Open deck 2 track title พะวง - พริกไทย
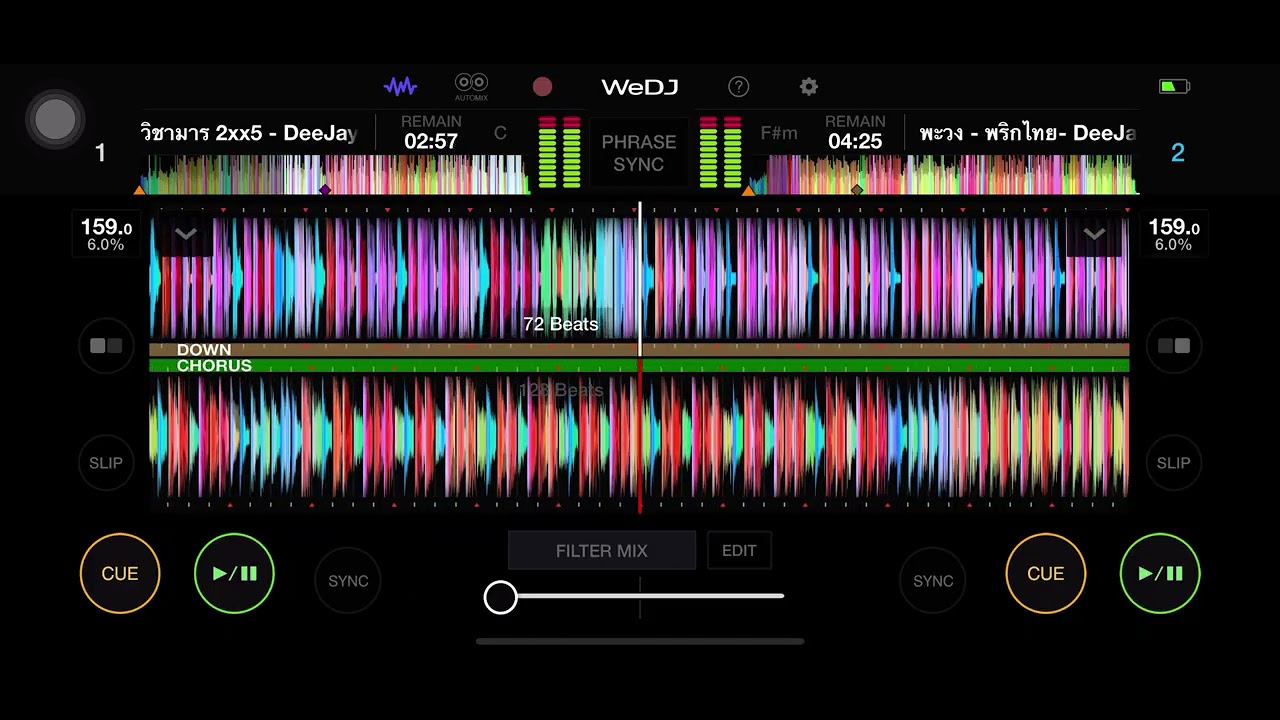1280x720 pixels. click(1028, 133)
